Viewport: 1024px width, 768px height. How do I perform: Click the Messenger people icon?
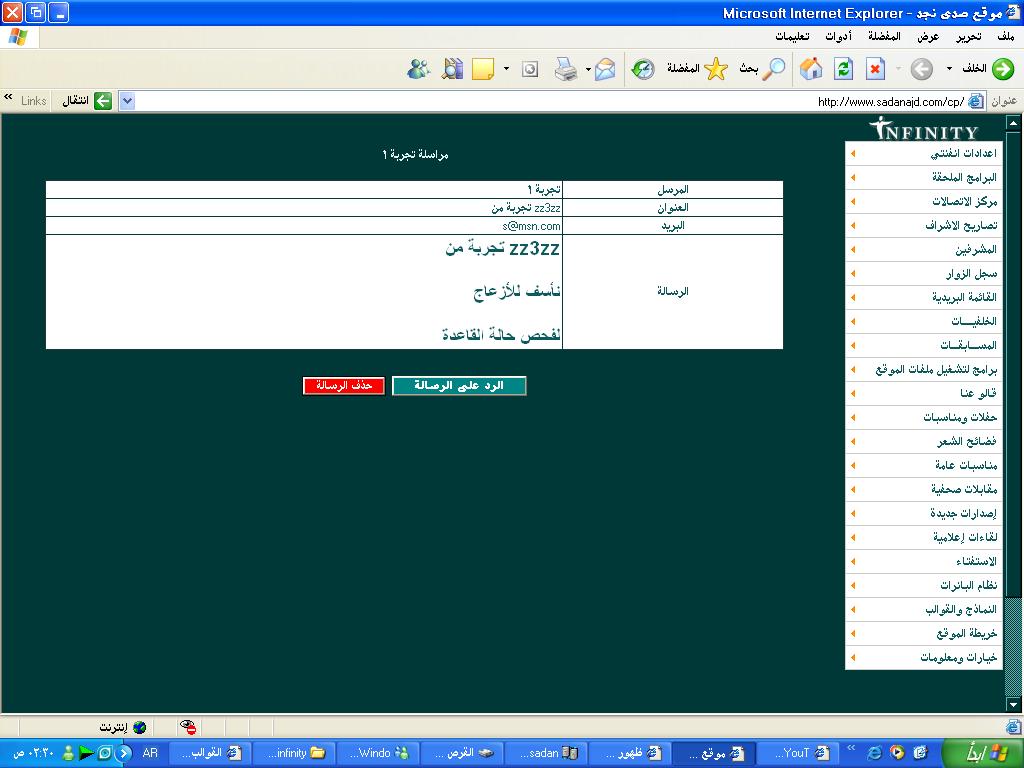pyautogui.click(x=418, y=68)
